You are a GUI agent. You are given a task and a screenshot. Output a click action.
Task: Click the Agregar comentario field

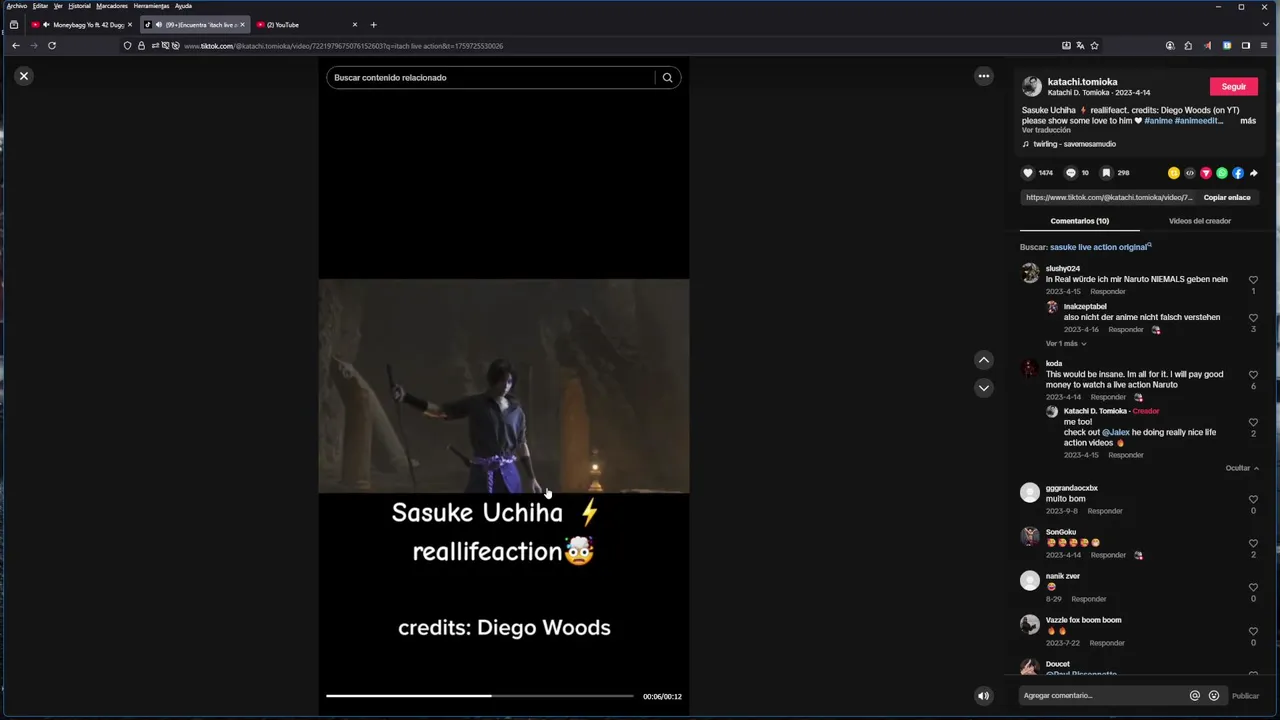1100,696
